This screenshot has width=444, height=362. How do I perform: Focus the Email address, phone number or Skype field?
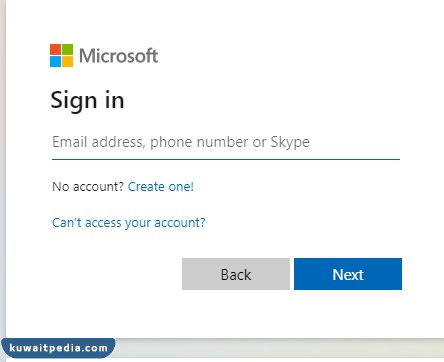point(226,143)
